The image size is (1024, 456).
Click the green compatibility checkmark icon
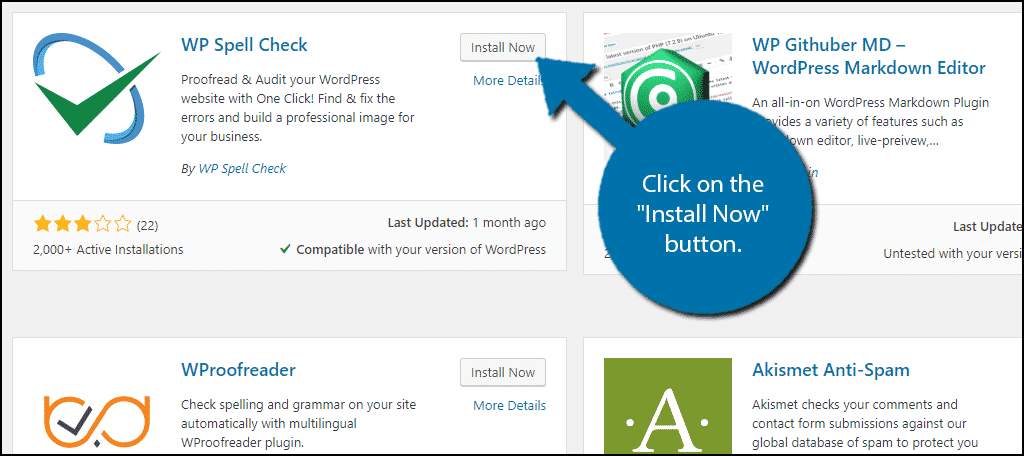(x=285, y=249)
